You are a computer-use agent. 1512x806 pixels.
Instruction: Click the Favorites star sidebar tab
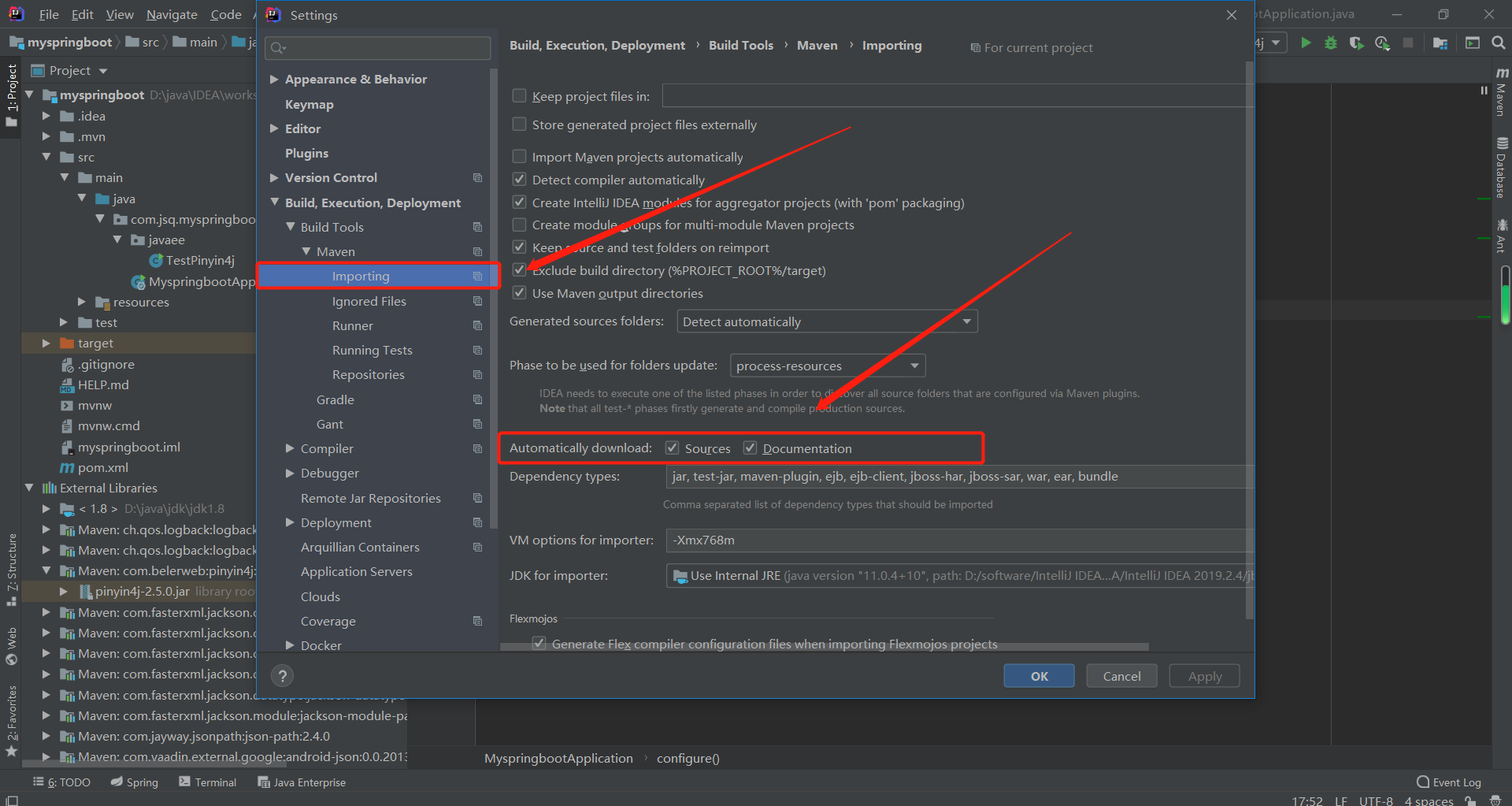click(x=11, y=721)
